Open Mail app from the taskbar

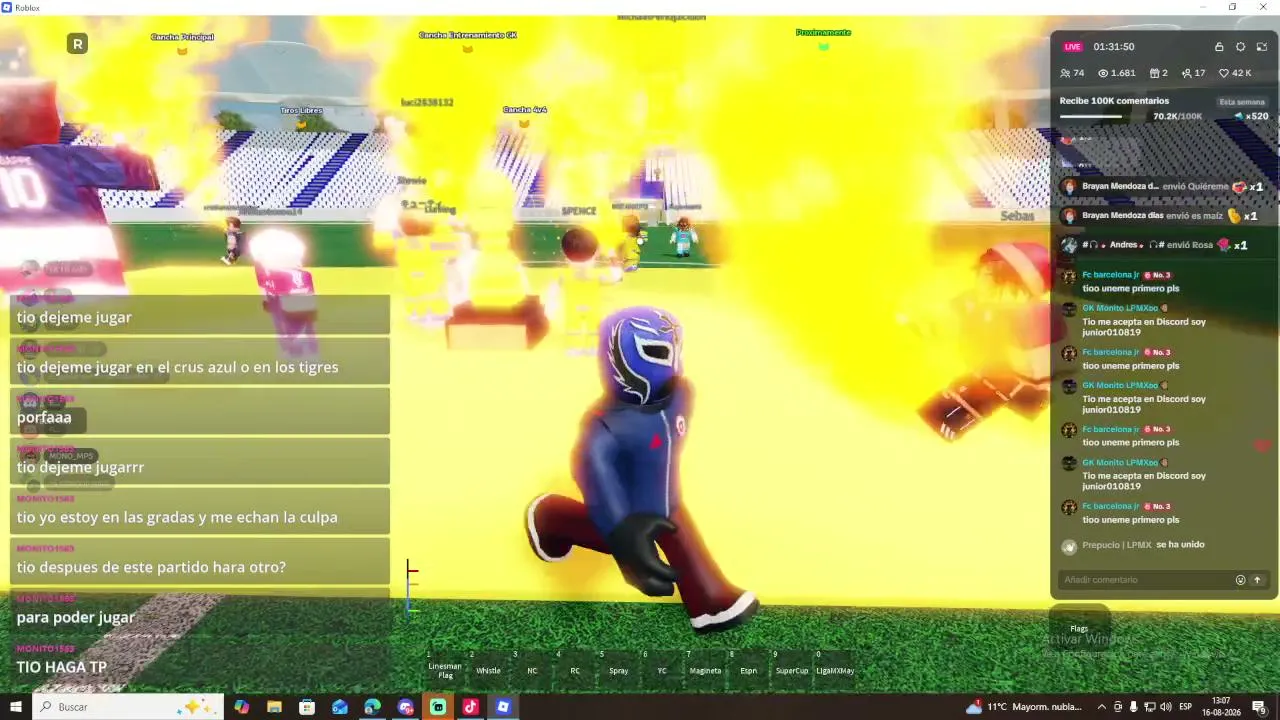pyautogui.click(x=340, y=707)
